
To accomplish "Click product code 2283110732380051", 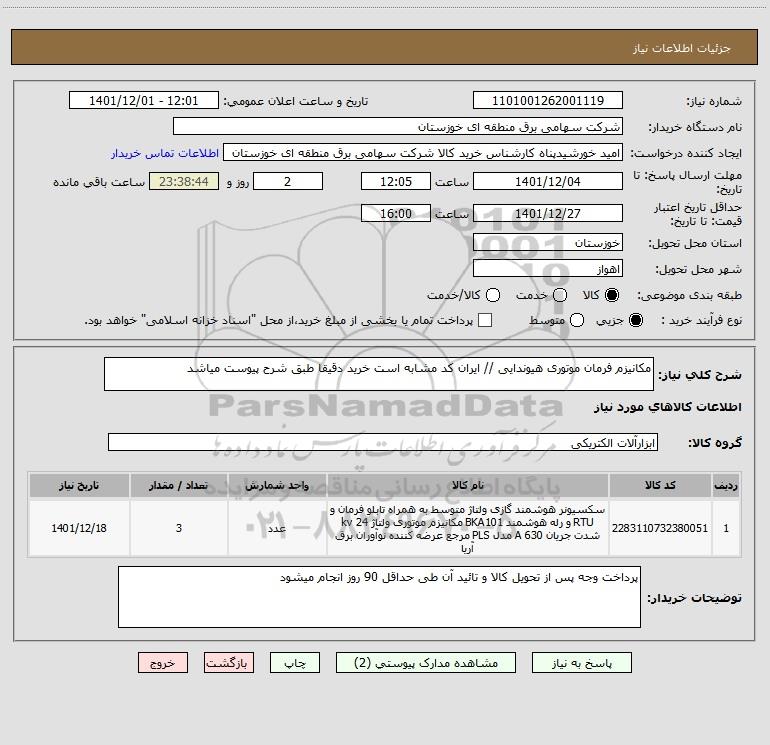I will pyautogui.click(x=660, y=528).
